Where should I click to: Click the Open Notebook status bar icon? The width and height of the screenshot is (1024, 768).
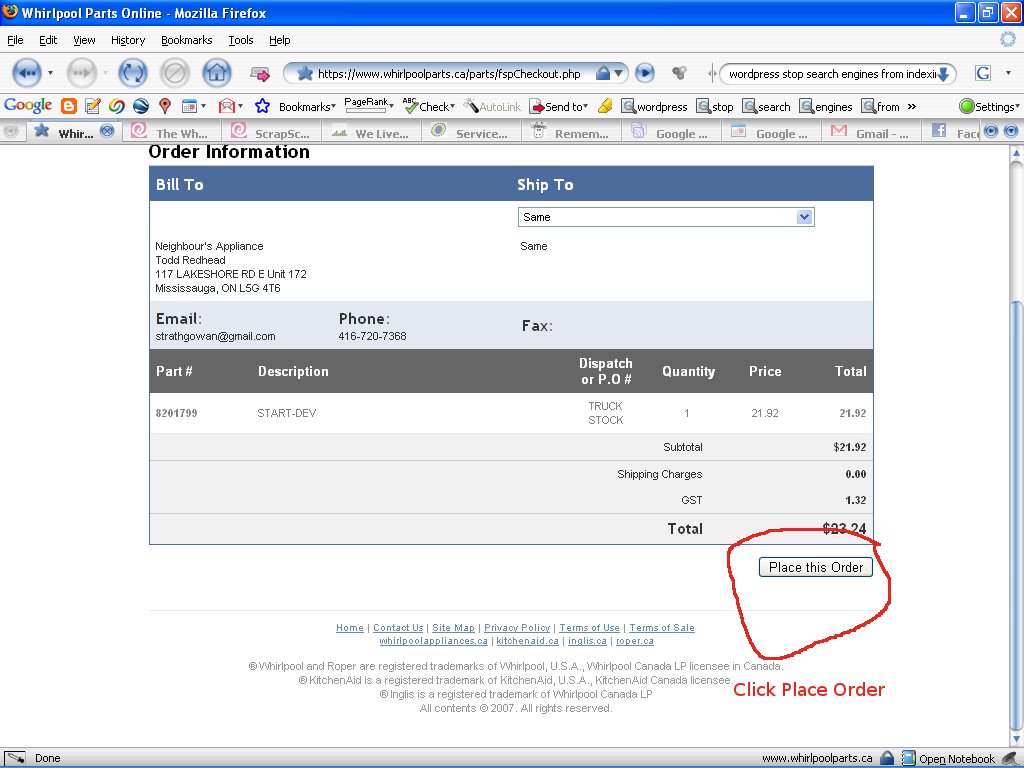point(908,758)
